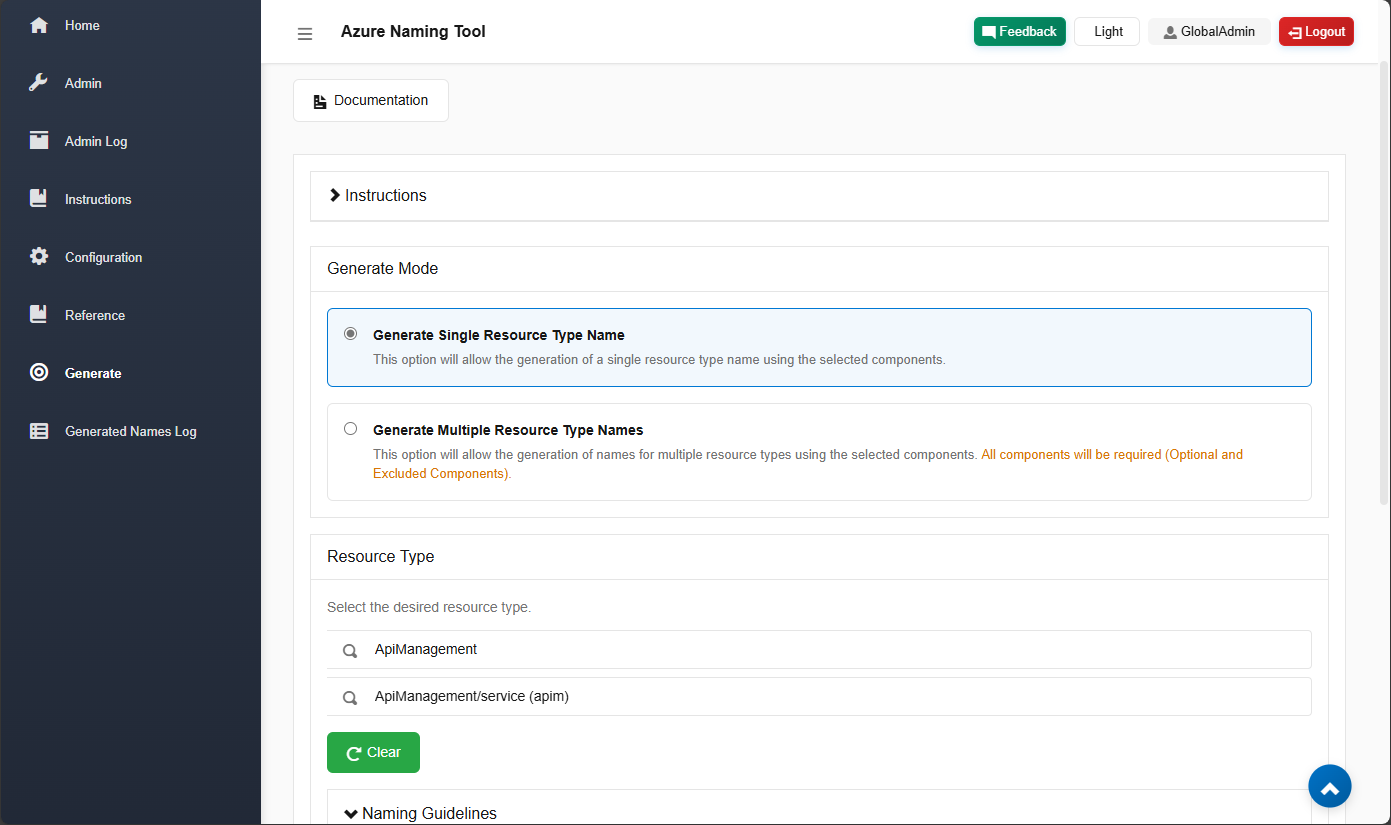Collapse the Naming Guidelines section
1391x825 pixels.
click(420, 813)
